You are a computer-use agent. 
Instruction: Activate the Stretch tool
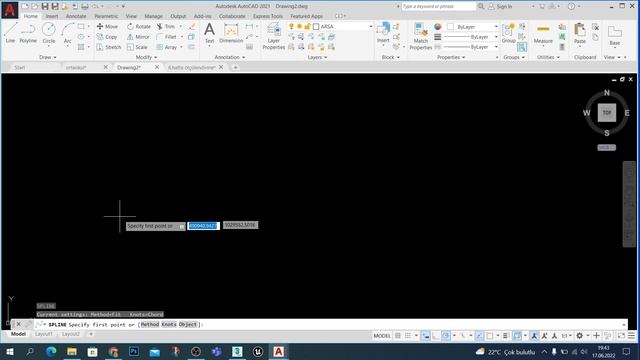[x=109, y=47]
